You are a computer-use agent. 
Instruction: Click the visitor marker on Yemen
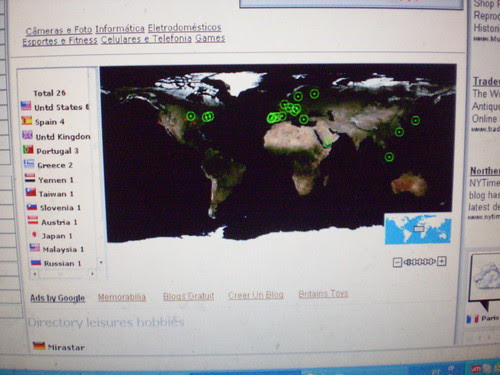point(327,143)
